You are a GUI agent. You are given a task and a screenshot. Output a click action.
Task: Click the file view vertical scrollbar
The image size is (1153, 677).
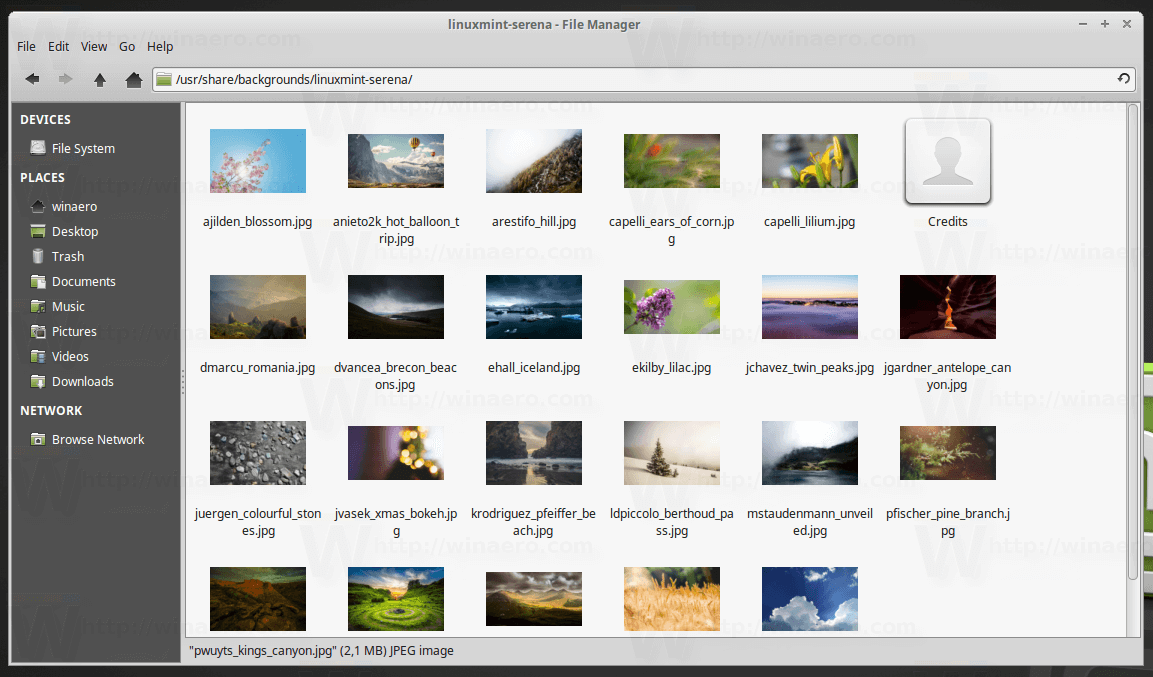pos(1132,342)
